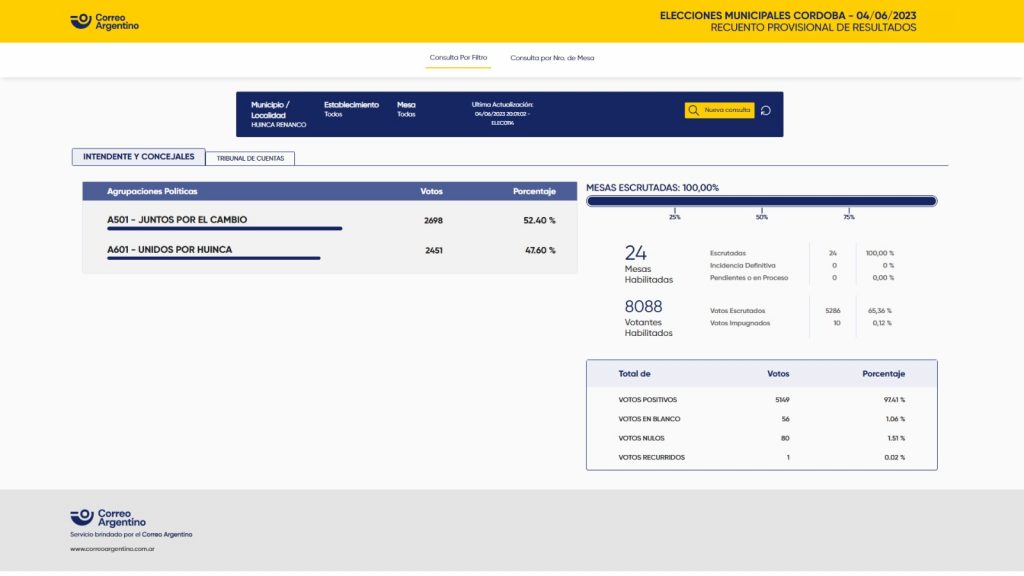
Task: Start a Nueva consulta search
Action: pyautogui.click(x=719, y=110)
